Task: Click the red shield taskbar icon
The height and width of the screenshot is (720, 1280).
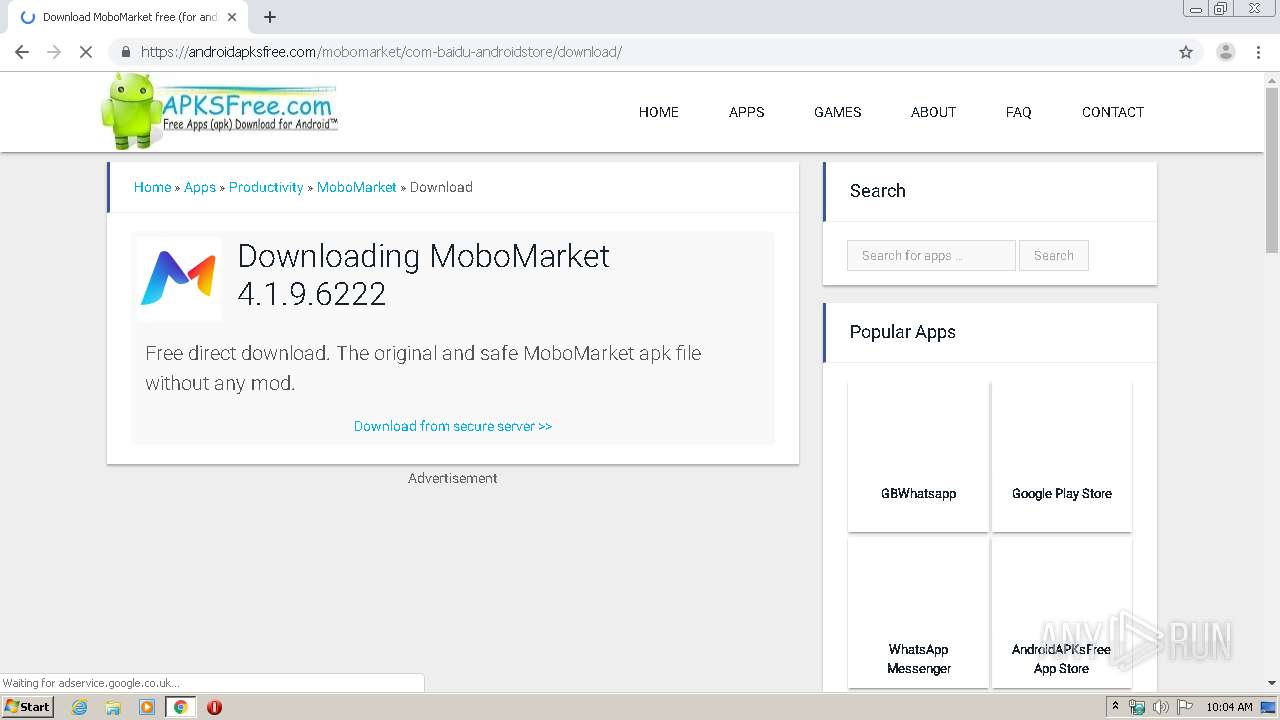Action: (x=214, y=707)
